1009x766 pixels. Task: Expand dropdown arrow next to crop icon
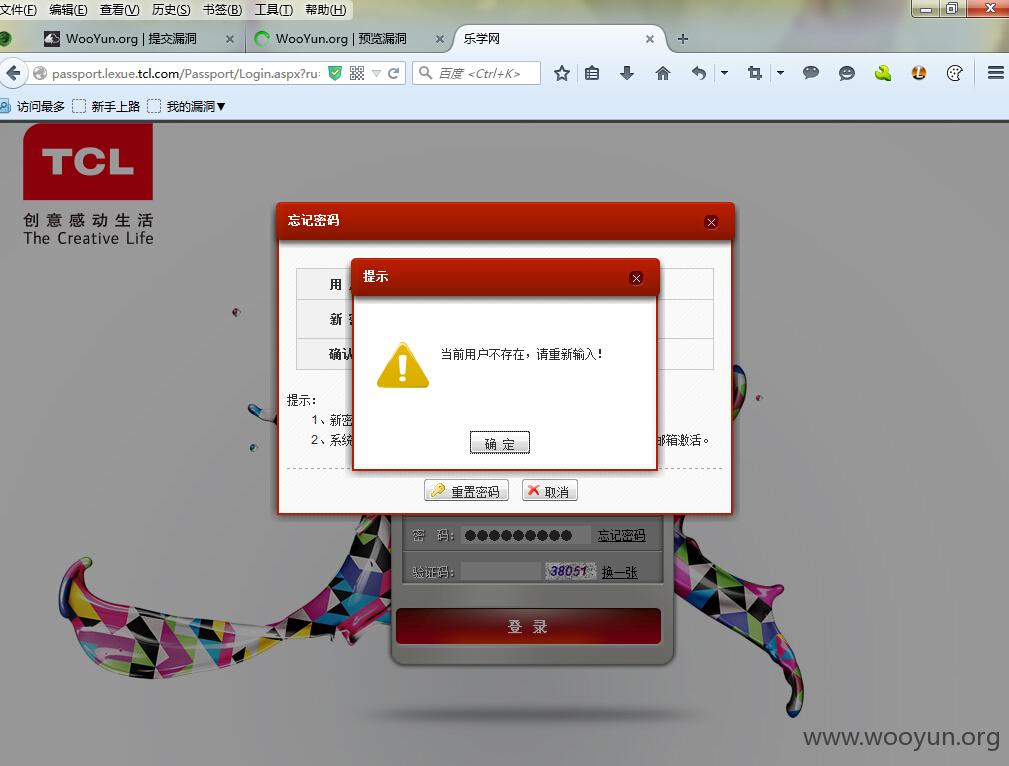pyautogui.click(x=781, y=73)
